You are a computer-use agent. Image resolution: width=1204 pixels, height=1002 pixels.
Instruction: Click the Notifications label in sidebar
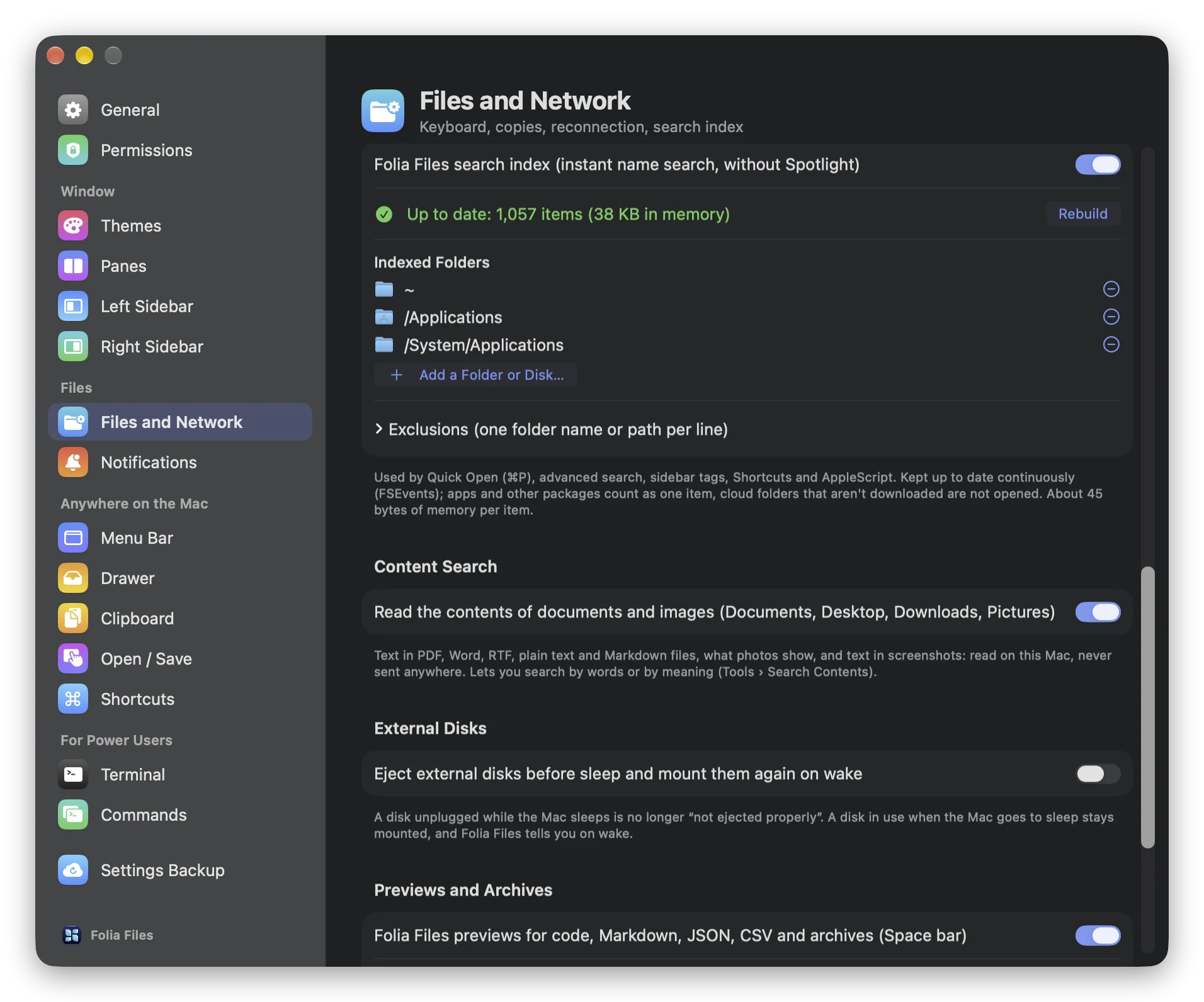point(149,463)
